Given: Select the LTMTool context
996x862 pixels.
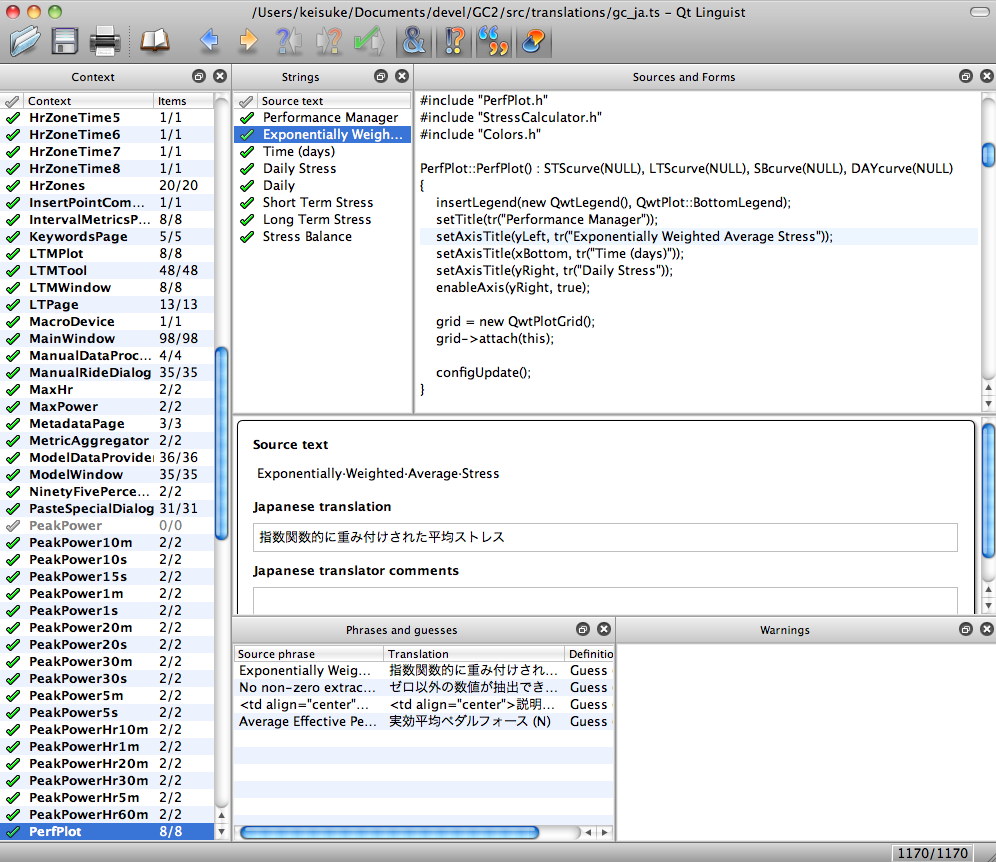Looking at the screenshot, I should click(107, 271).
